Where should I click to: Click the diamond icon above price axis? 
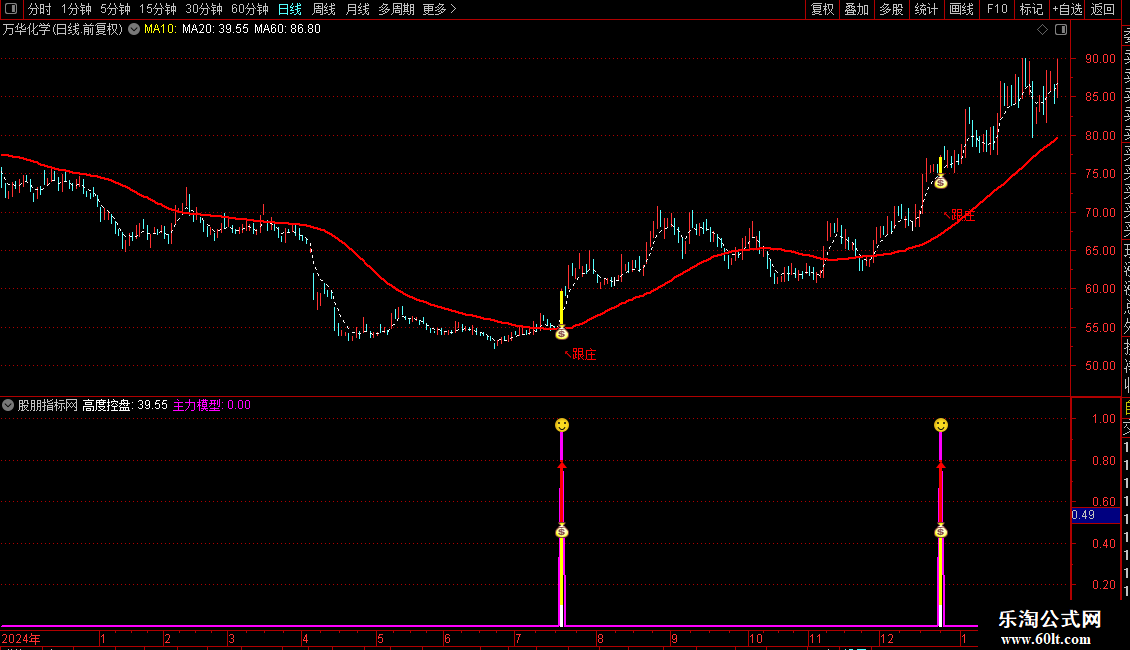point(1042,30)
